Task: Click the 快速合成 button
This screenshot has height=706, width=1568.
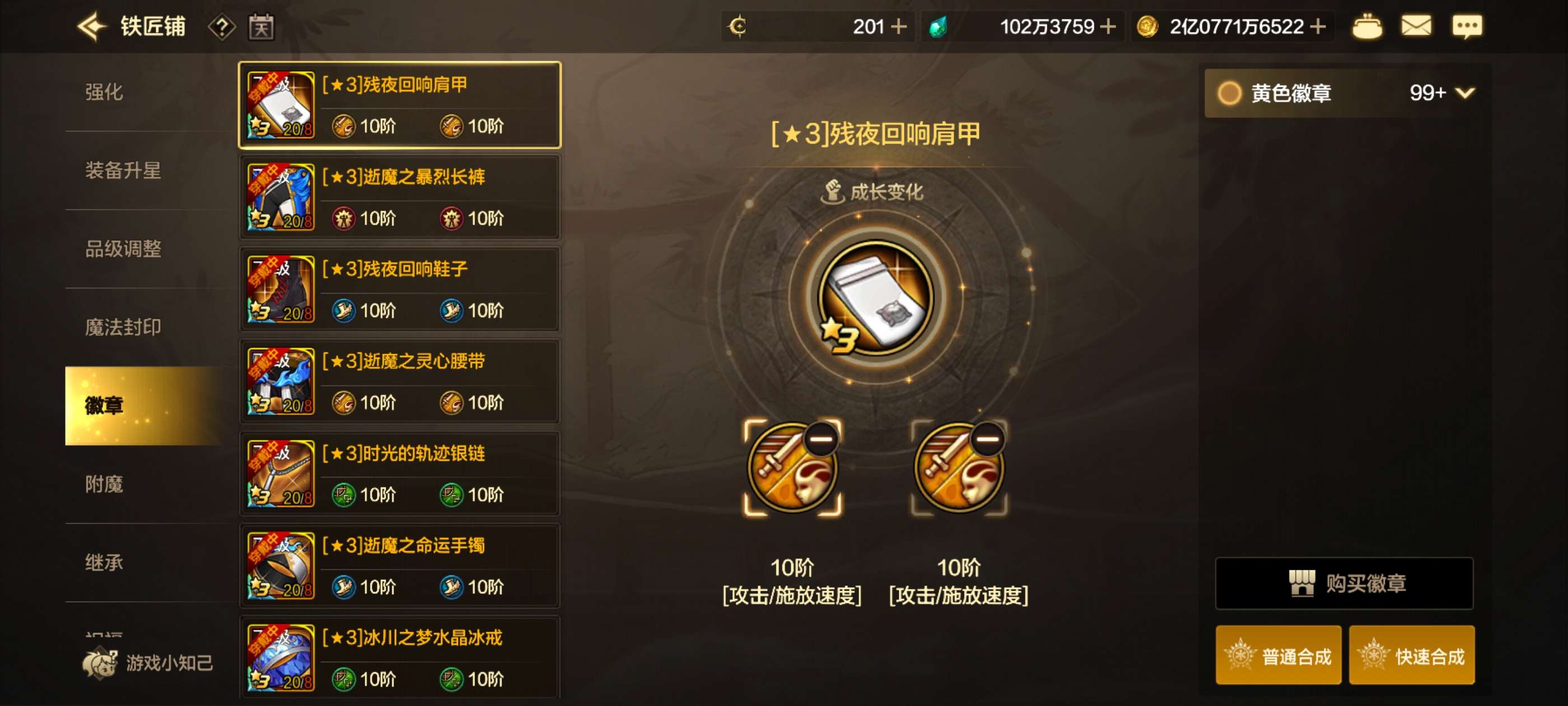Action: pyautogui.click(x=1412, y=656)
